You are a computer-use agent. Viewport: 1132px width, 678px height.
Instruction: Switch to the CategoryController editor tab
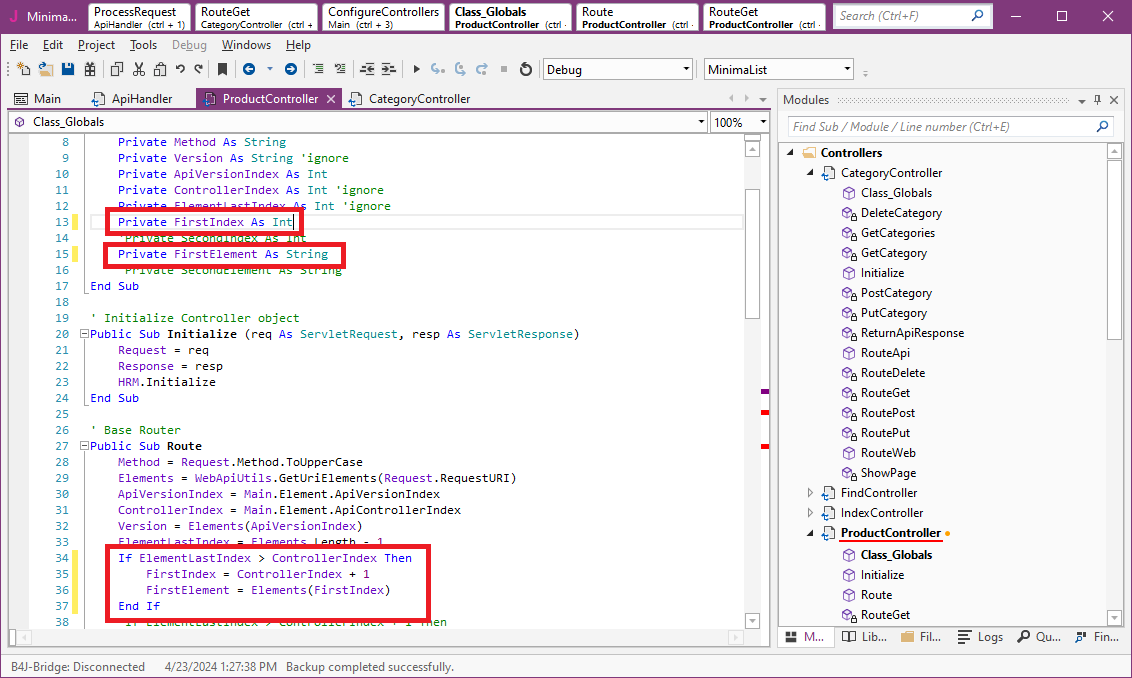pos(418,99)
